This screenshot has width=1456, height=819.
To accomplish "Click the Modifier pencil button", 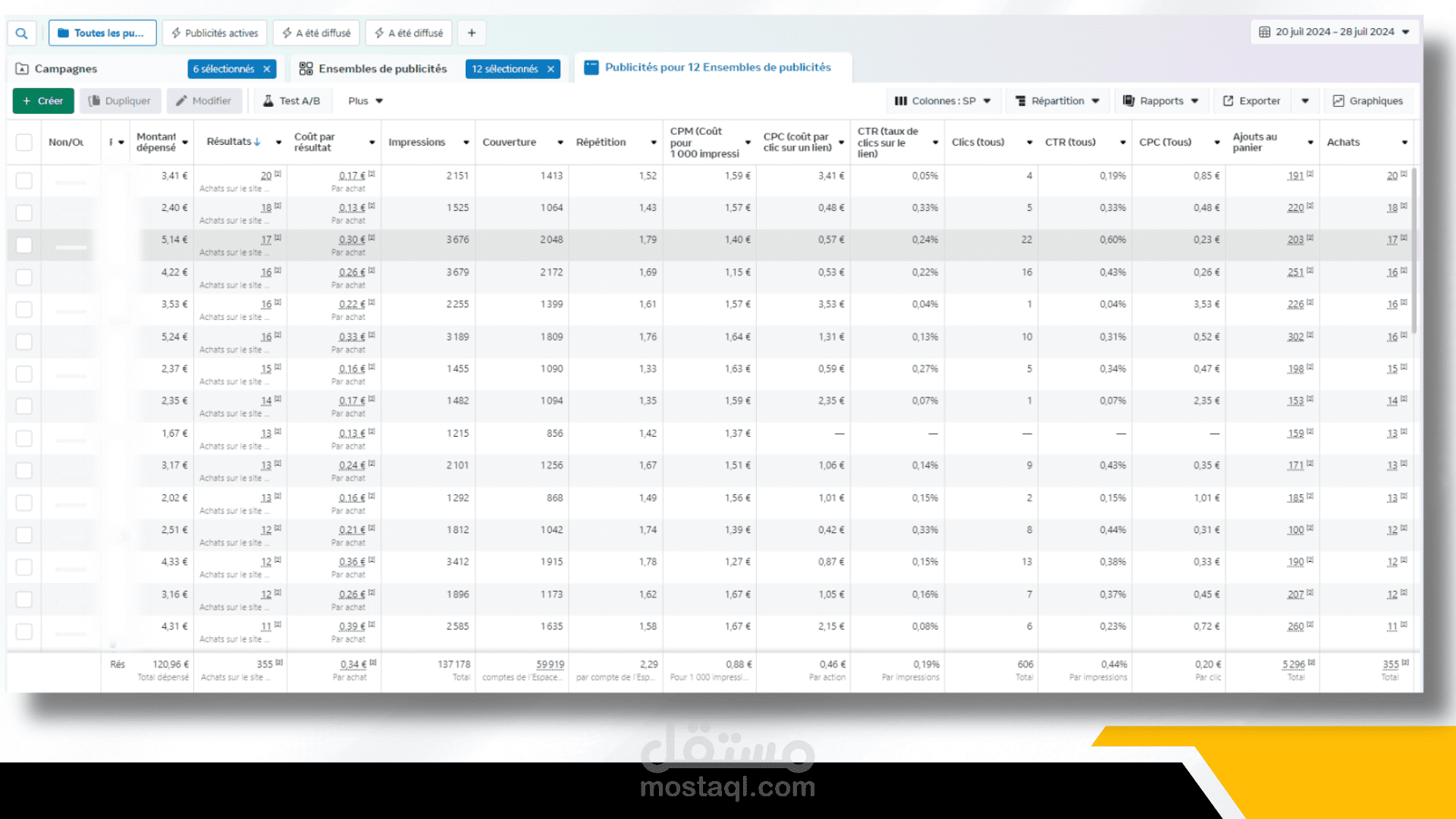I will (203, 101).
